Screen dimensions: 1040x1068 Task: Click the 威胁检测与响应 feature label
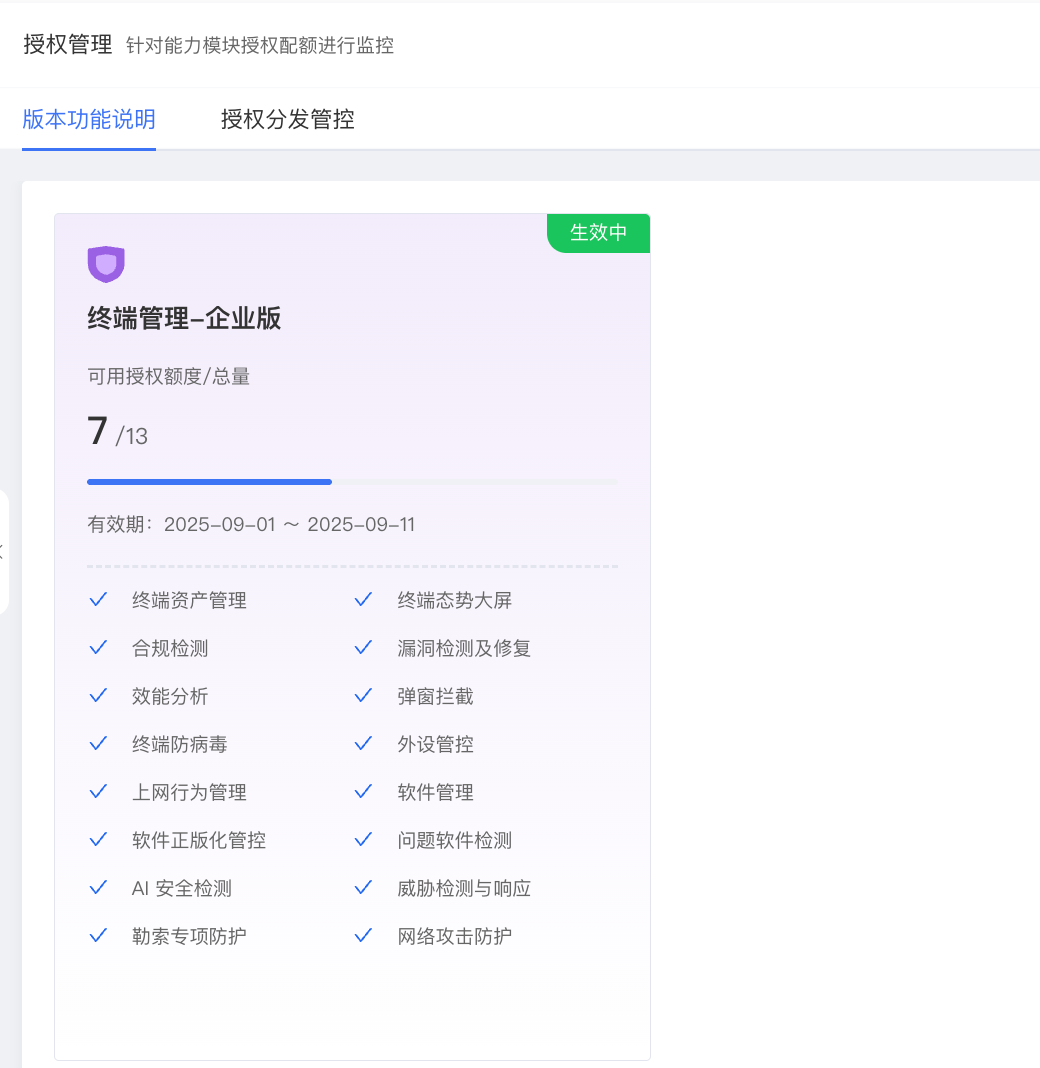click(x=464, y=888)
